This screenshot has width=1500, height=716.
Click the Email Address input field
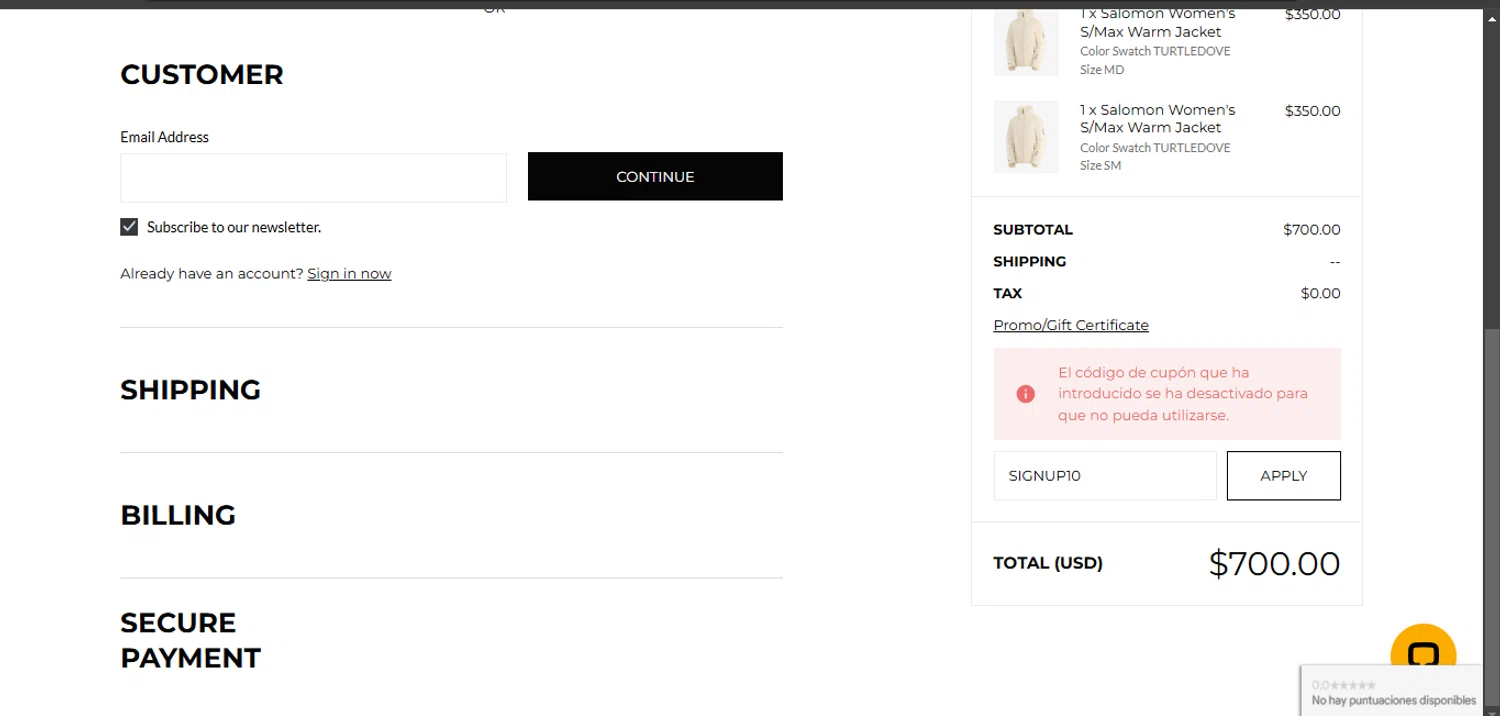[313, 178]
